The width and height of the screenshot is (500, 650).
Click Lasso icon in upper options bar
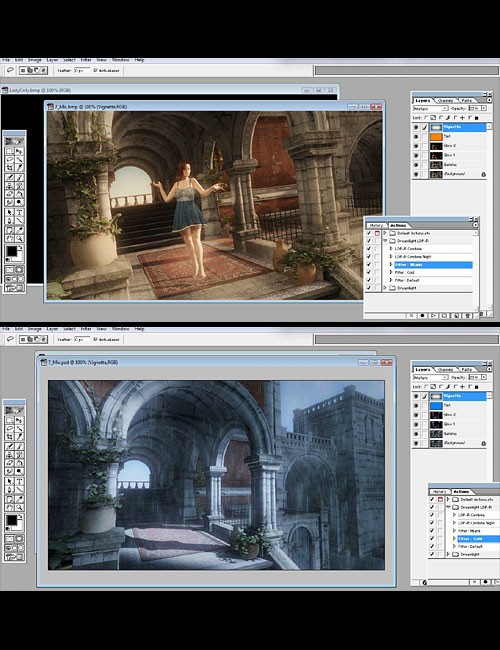click(x=10, y=70)
